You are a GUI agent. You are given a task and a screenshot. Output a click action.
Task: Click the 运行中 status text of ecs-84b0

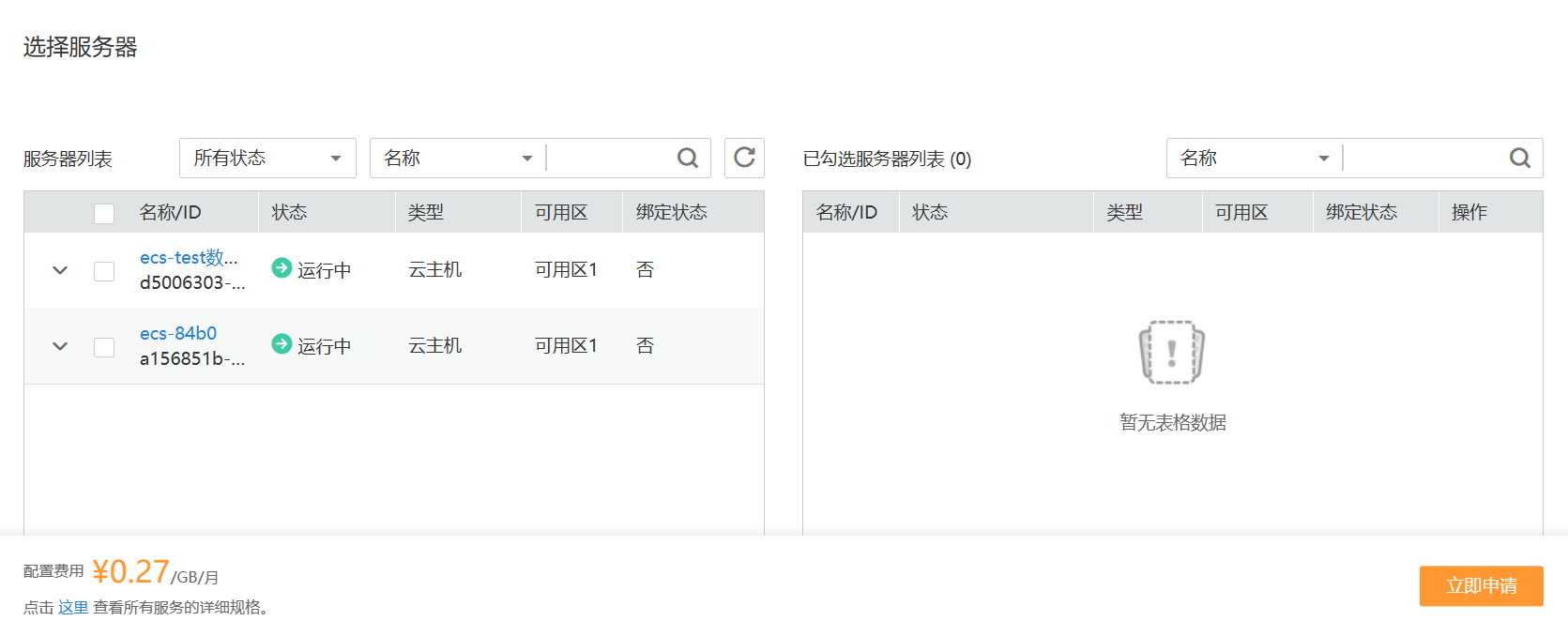pos(324,346)
